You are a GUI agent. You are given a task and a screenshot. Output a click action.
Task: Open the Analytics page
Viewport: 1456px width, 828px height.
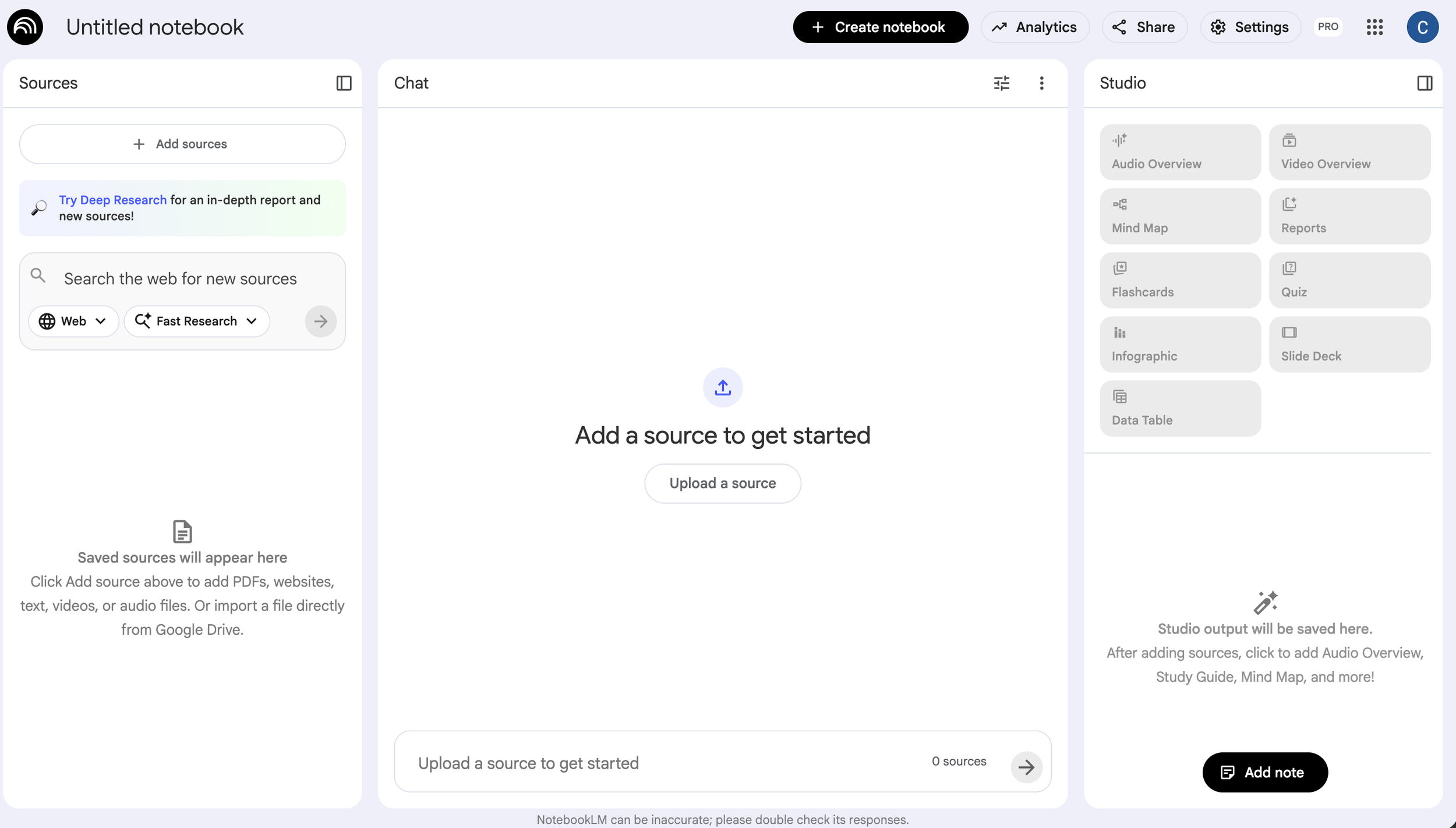1034,27
